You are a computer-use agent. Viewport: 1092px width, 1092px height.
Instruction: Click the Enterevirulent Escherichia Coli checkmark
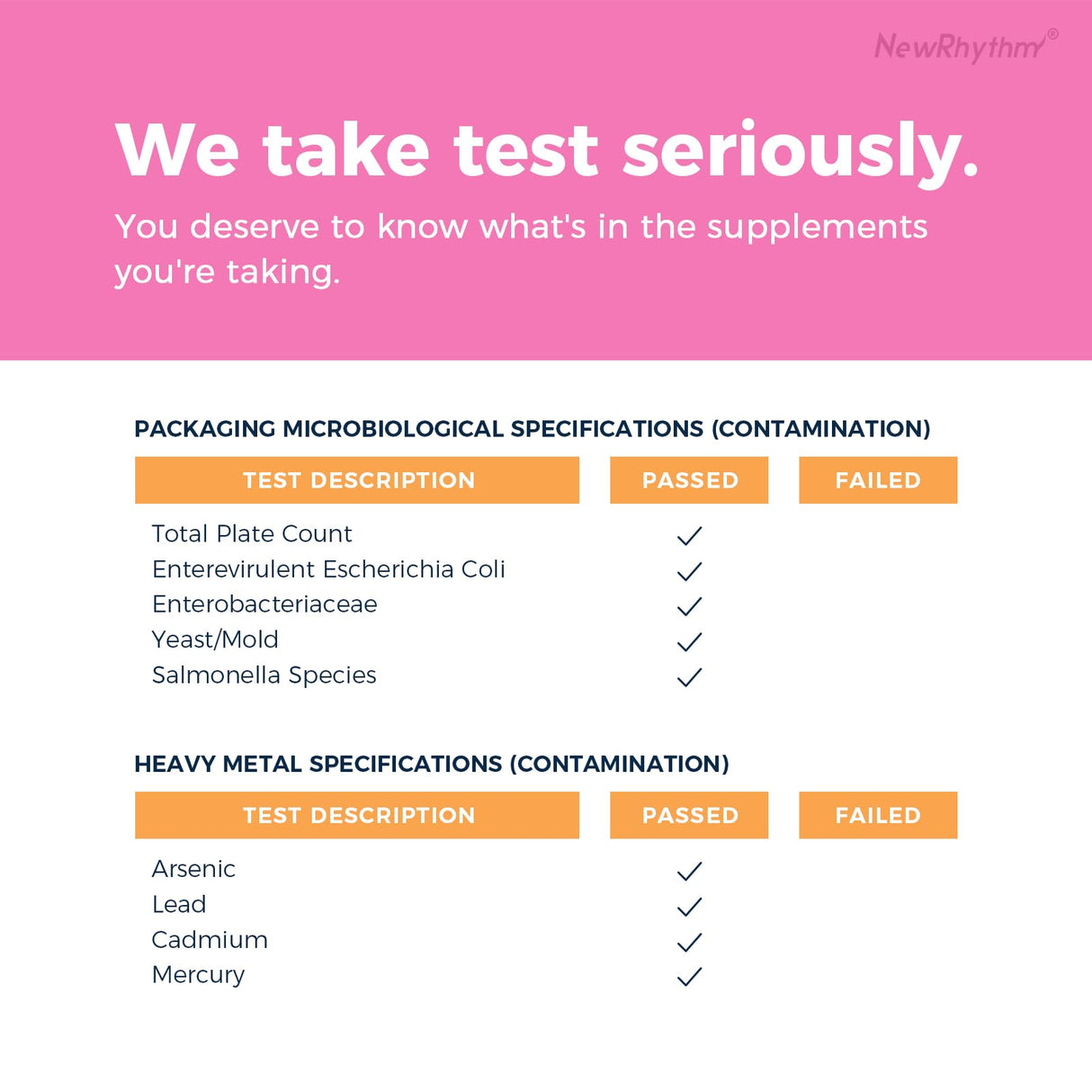tap(689, 571)
